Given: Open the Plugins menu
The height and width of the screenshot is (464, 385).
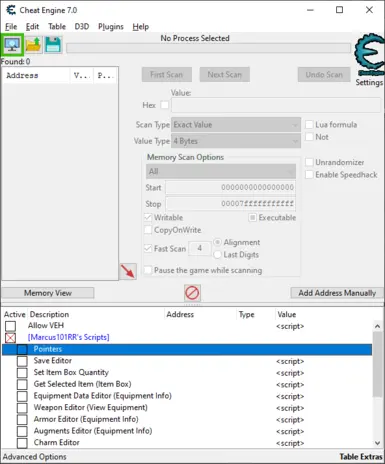Looking at the screenshot, I should click(111, 27).
